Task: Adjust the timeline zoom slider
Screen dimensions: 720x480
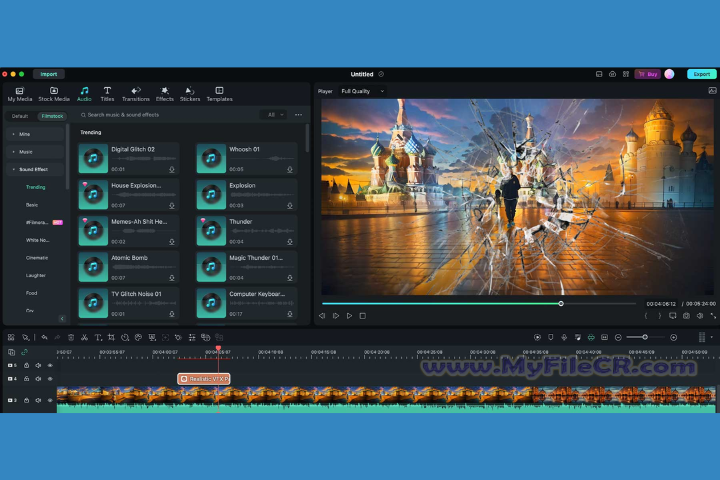Action: click(x=645, y=337)
